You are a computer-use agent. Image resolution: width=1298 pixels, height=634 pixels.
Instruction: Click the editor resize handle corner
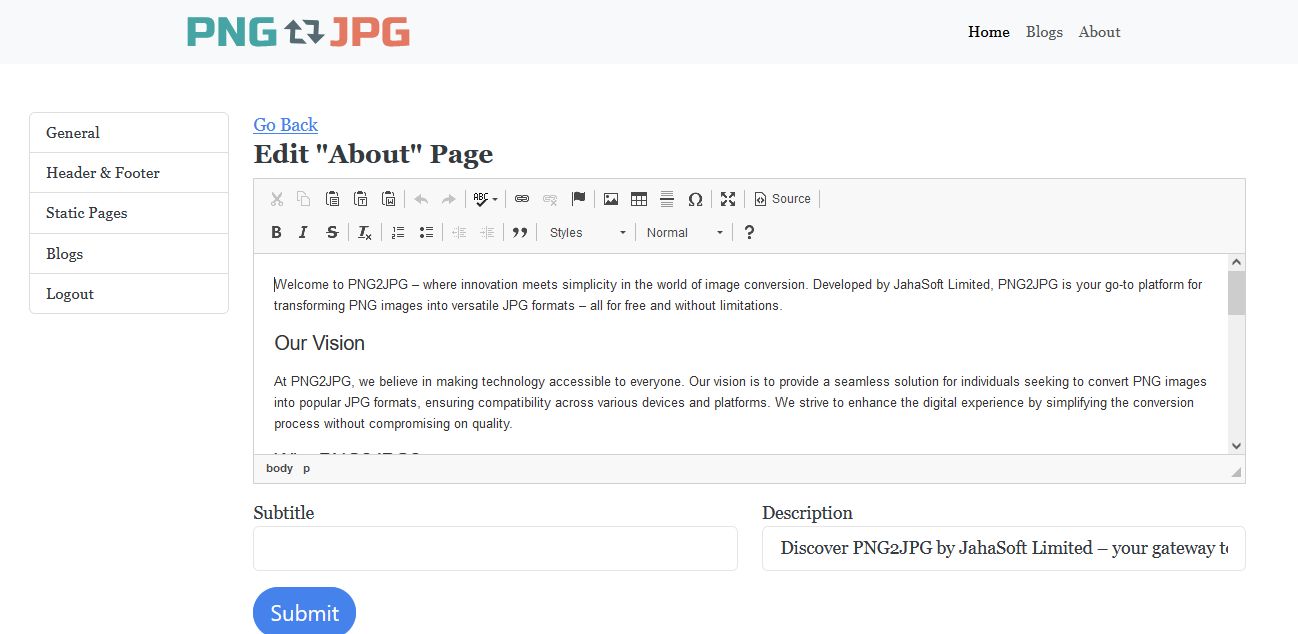(x=1236, y=472)
